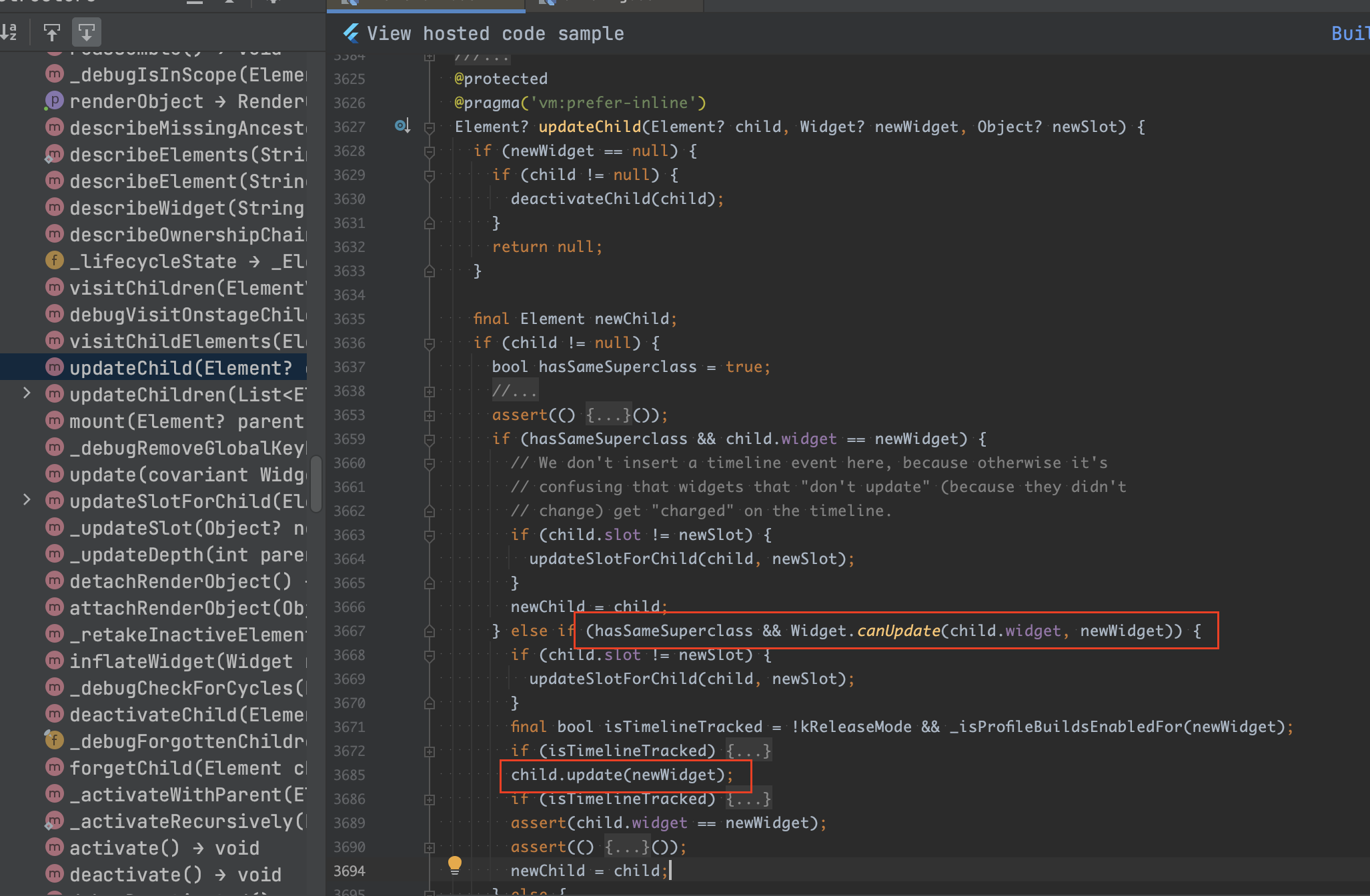Select _activateWithParent in Structure panel
Viewport: 1370px width, 896px height.
(x=188, y=794)
